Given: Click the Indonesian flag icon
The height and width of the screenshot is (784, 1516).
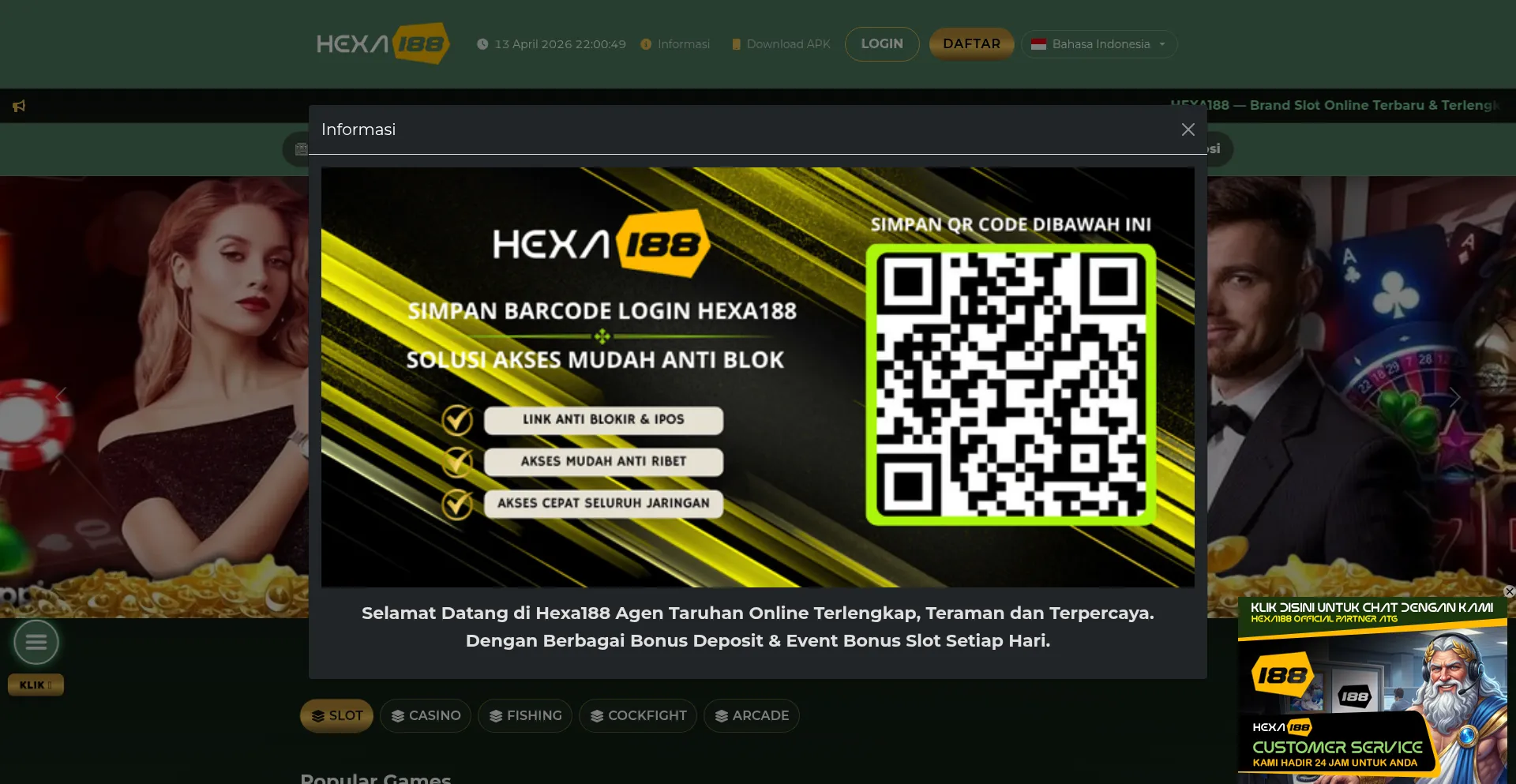Looking at the screenshot, I should pyautogui.click(x=1038, y=44).
